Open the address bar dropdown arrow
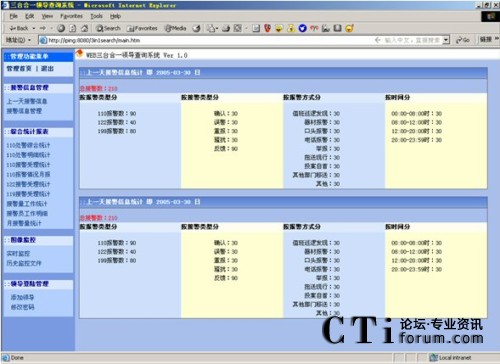 (x=446, y=40)
